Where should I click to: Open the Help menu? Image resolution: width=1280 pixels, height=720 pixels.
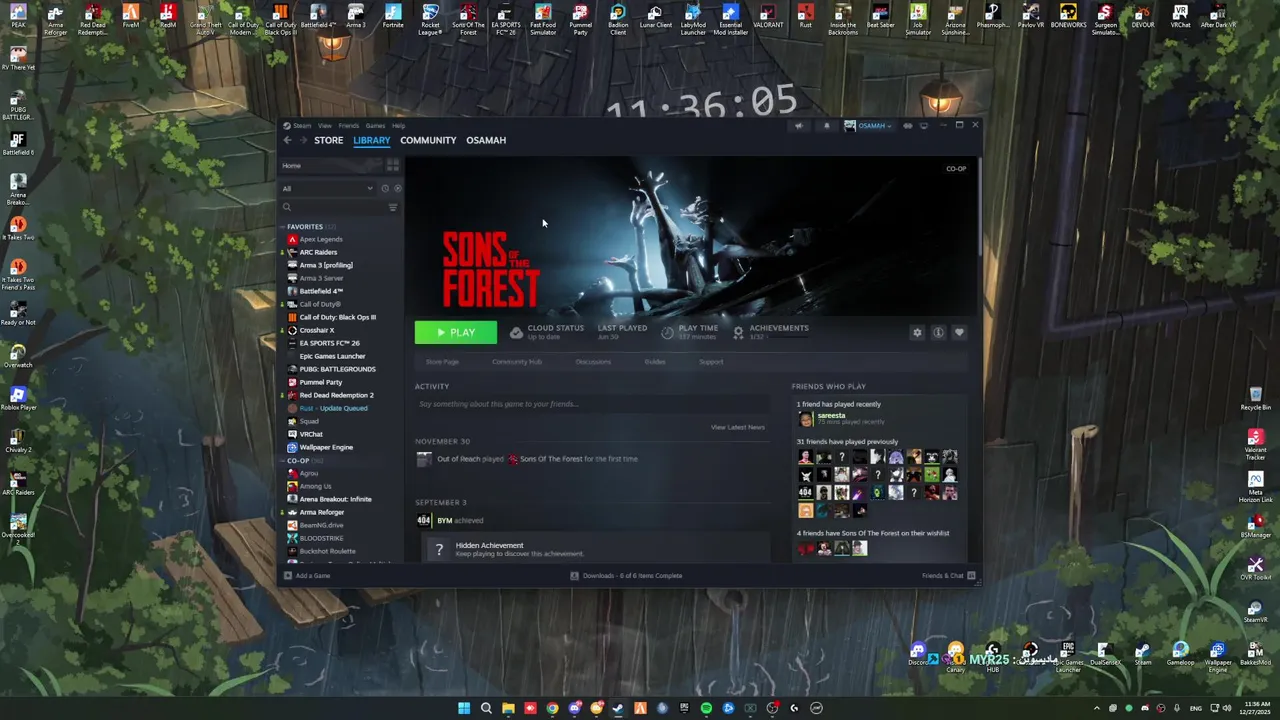[x=398, y=126]
